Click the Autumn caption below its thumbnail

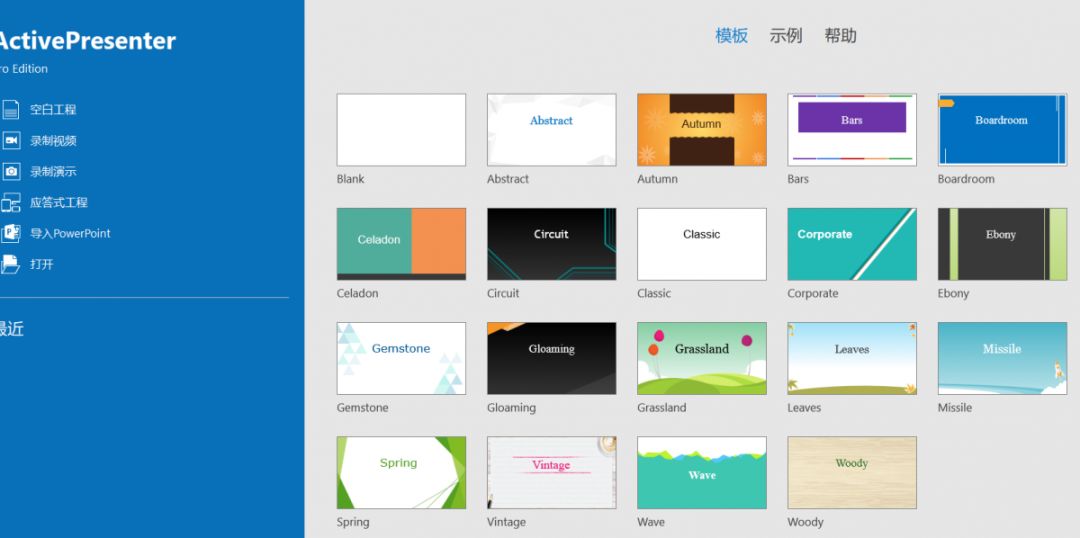click(x=657, y=179)
